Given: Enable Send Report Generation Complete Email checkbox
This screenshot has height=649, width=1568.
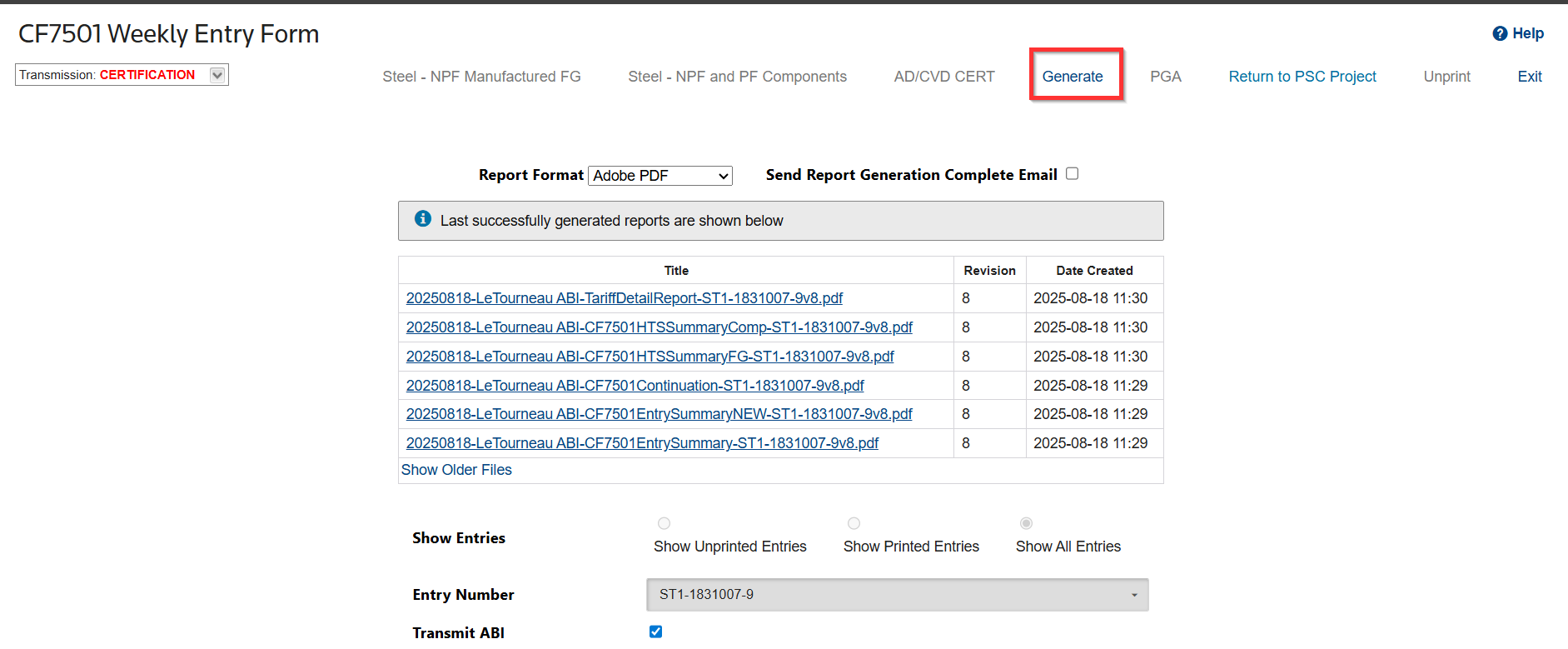Looking at the screenshot, I should tap(1073, 174).
